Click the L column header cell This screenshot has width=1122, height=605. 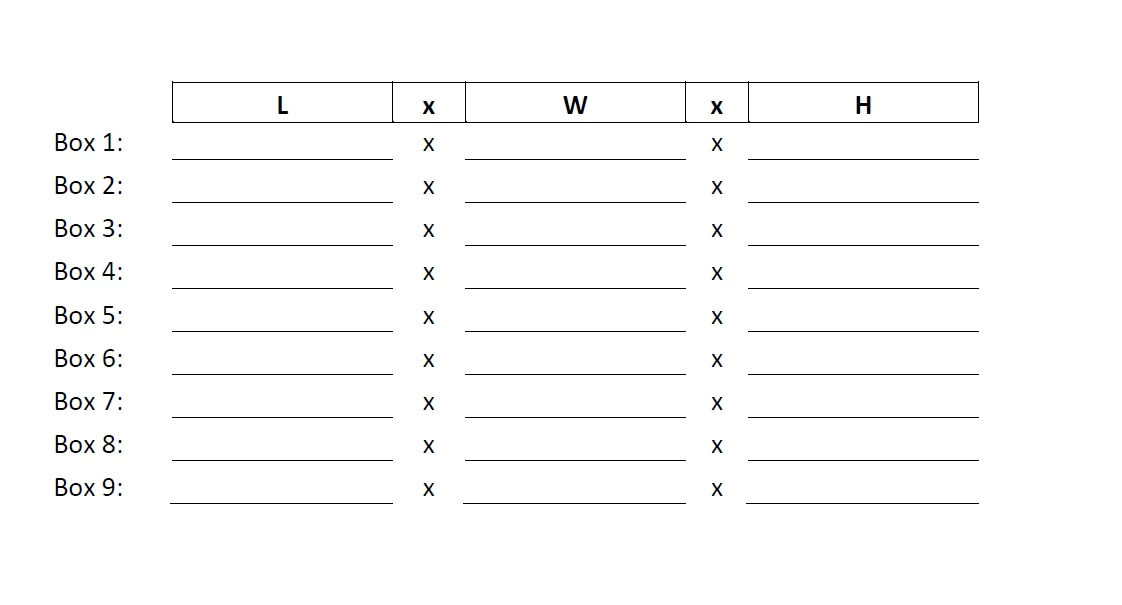click(282, 102)
